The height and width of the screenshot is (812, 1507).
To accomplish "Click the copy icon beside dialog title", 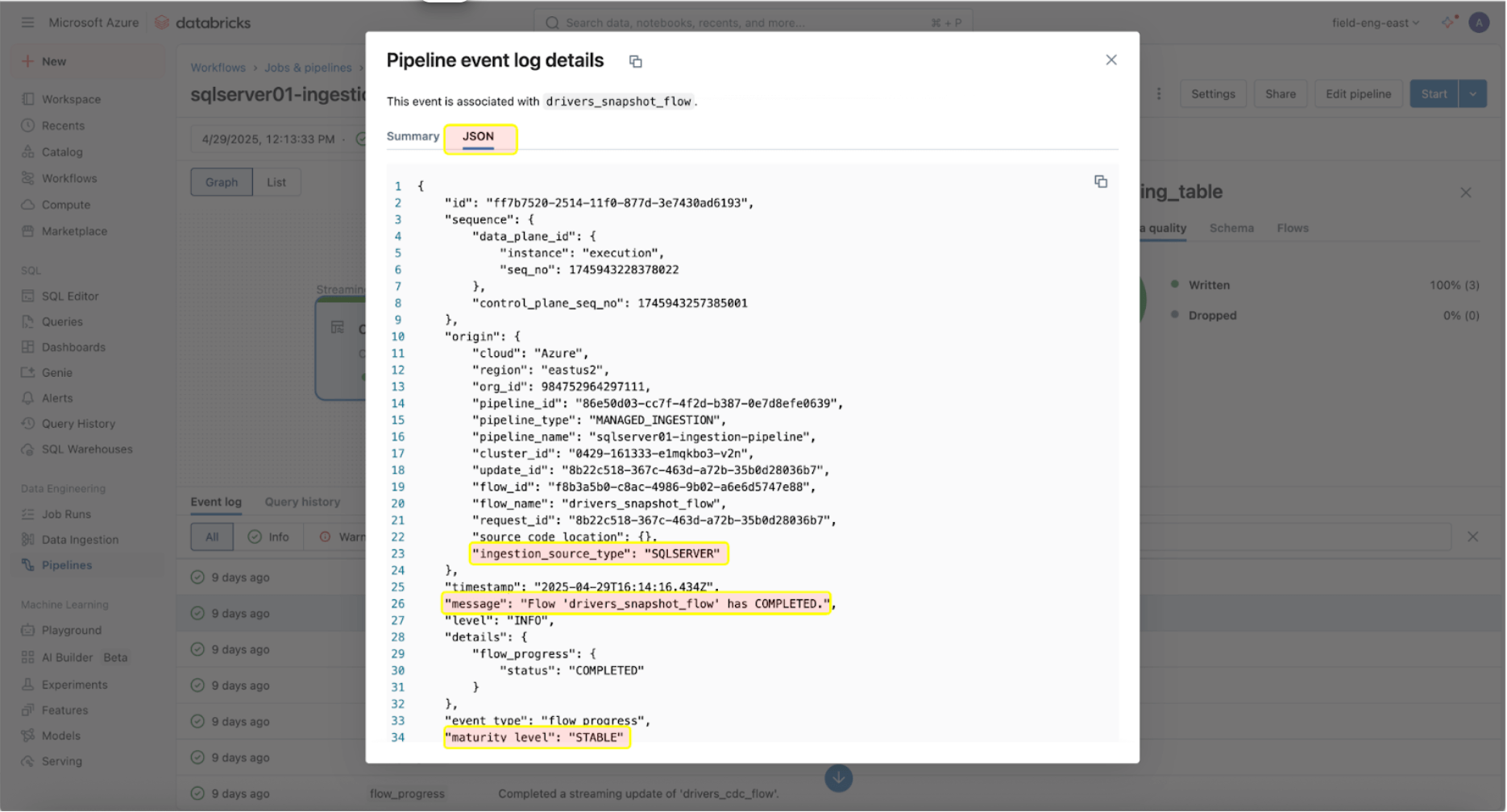I will (x=635, y=62).
